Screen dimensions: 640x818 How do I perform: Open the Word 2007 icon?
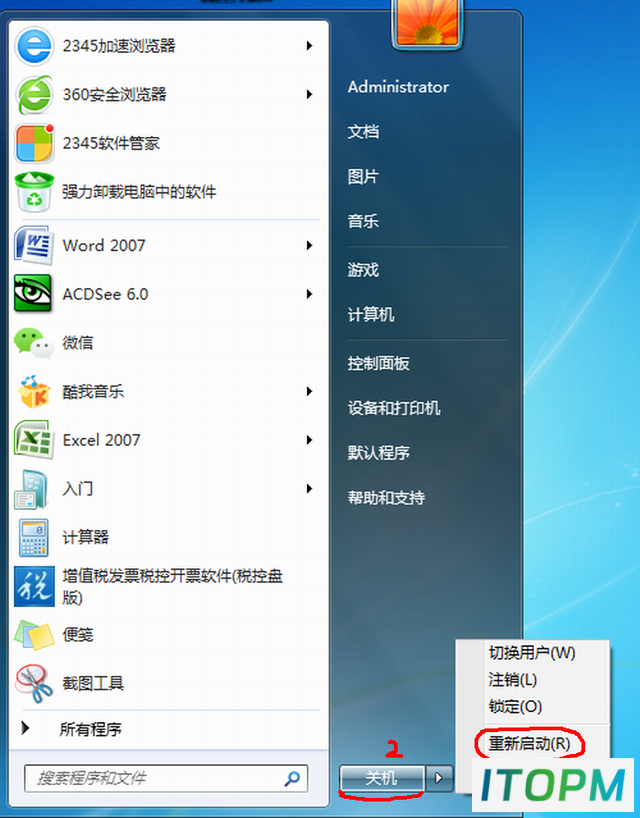34,245
